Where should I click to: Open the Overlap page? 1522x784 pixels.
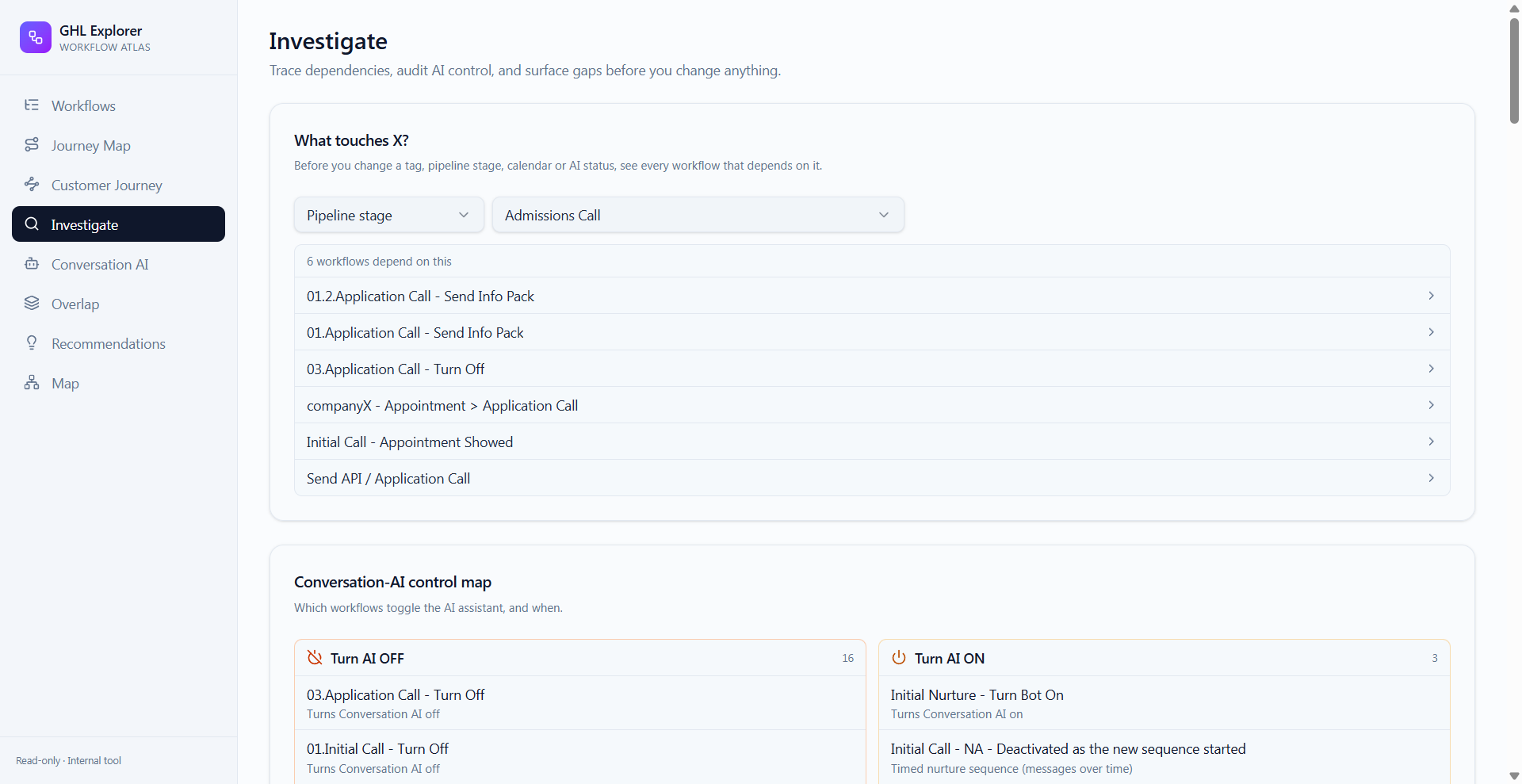pos(118,304)
